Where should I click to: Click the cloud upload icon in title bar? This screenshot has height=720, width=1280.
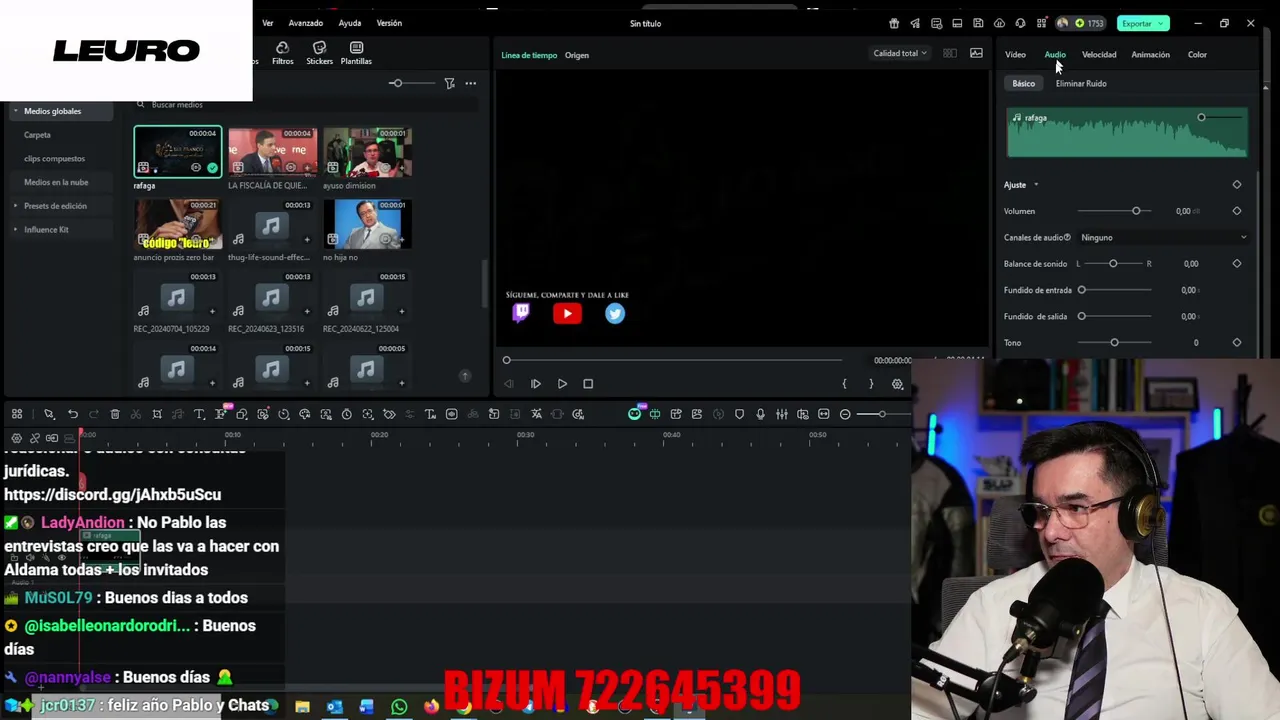click(x=998, y=23)
